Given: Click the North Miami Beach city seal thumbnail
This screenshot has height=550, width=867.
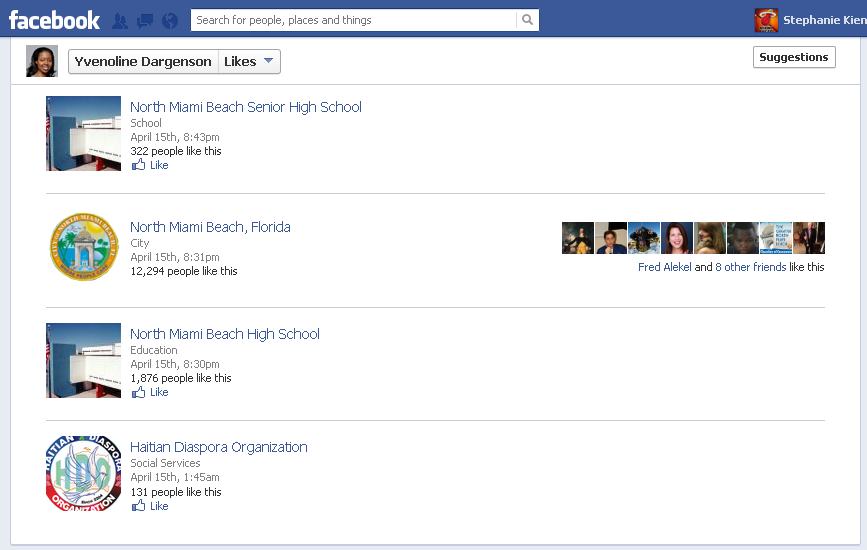Looking at the screenshot, I should point(83,247).
